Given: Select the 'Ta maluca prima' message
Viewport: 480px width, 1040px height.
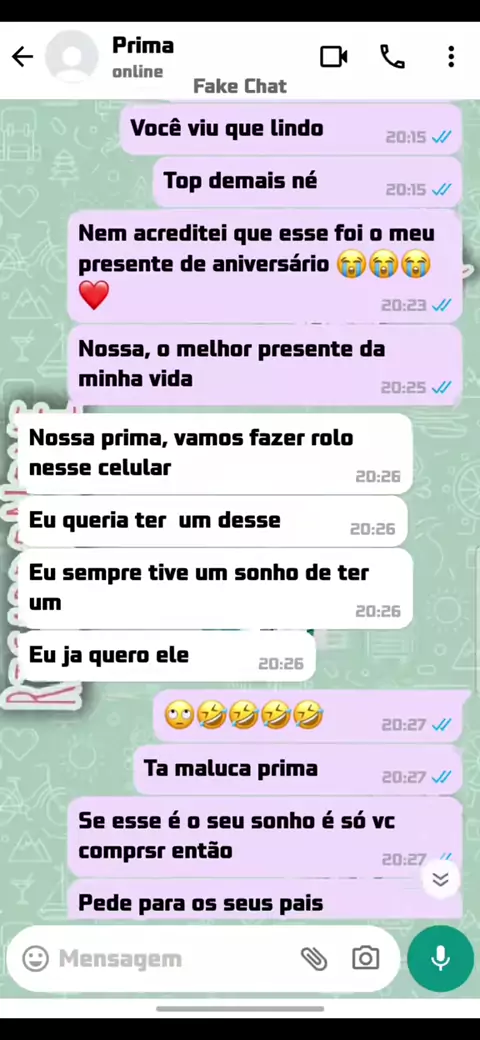Looking at the screenshot, I should (x=298, y=770).
